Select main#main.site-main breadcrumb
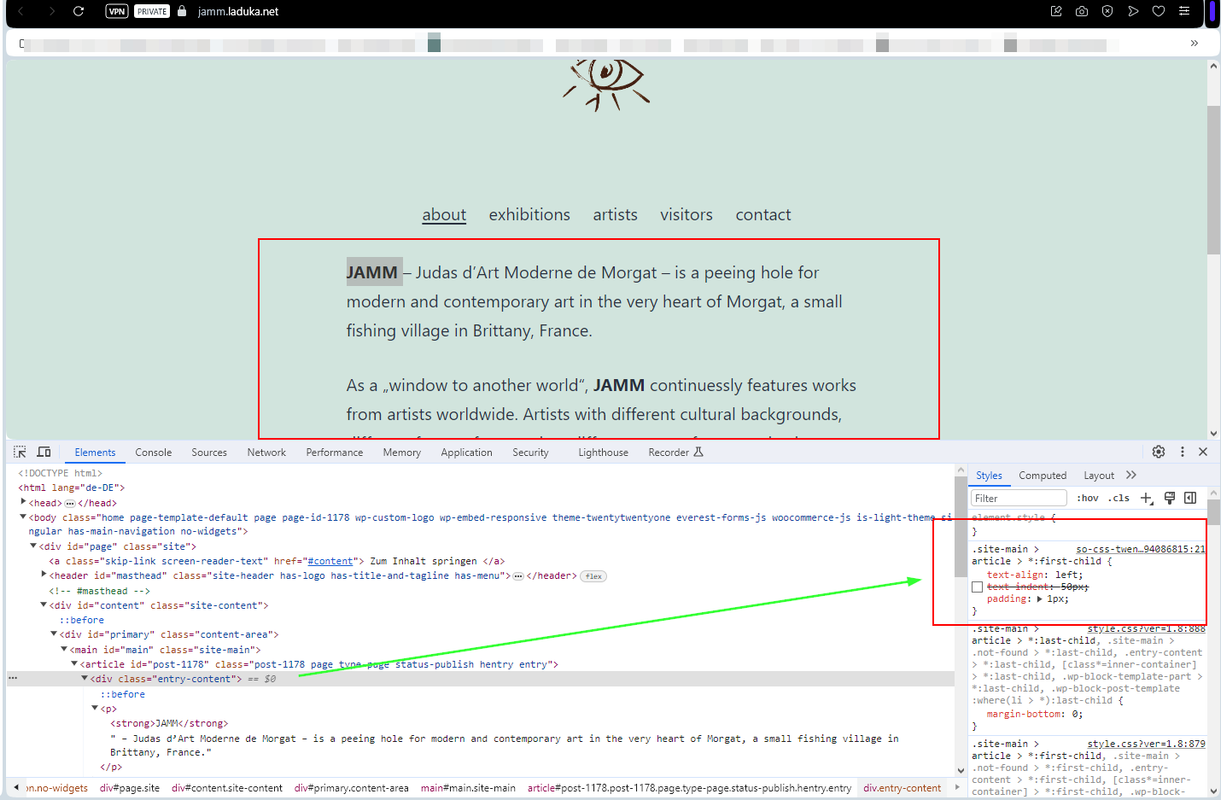The image size is (1221, 800). click(468, 788)
